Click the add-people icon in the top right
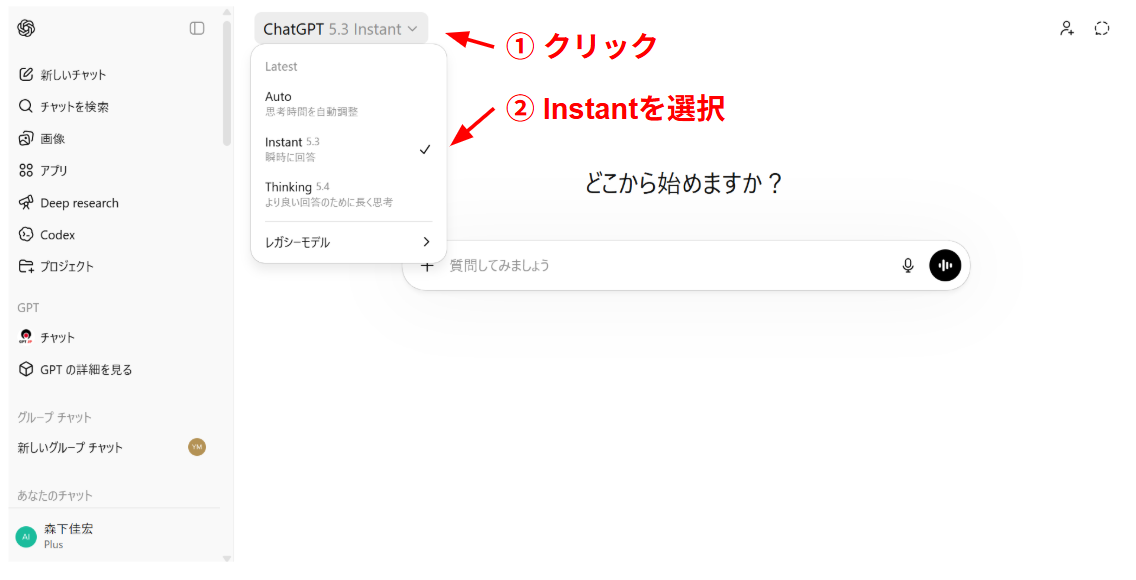This screenshot has width=1136, height=580. pyautogui.click(x=1066, y=29)
